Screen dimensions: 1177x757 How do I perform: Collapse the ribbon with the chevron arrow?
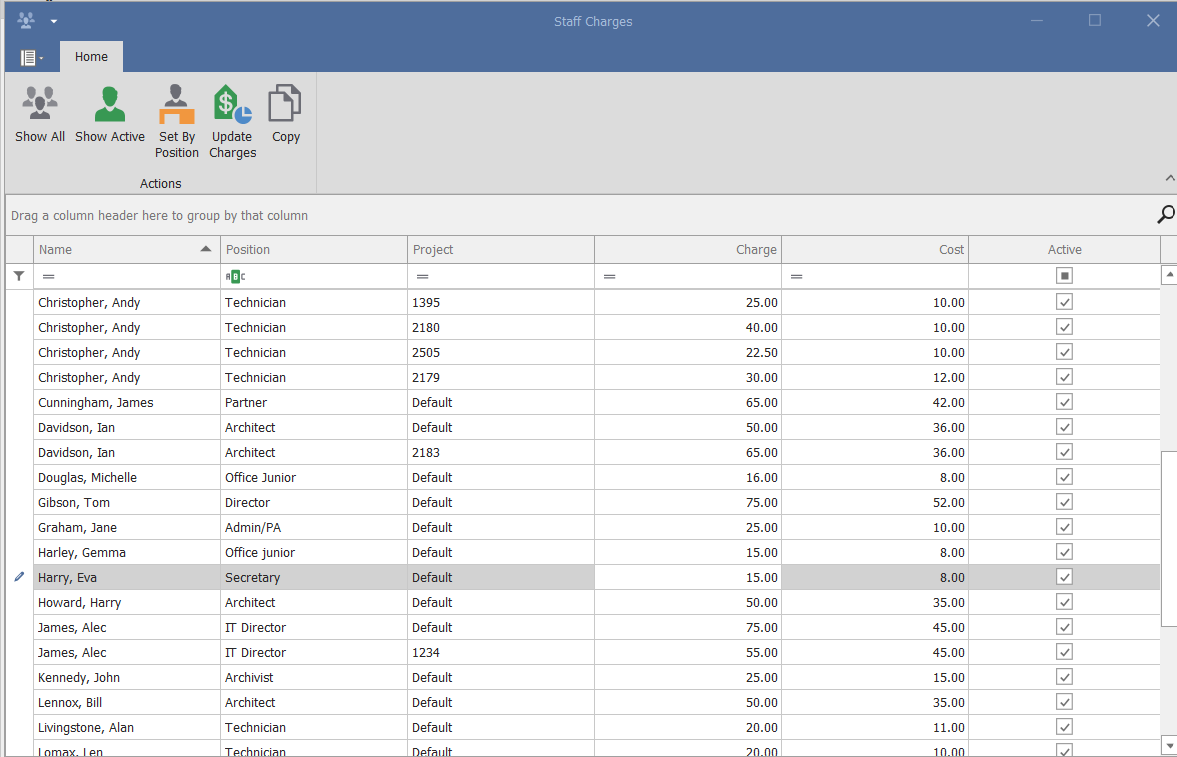1169,178
